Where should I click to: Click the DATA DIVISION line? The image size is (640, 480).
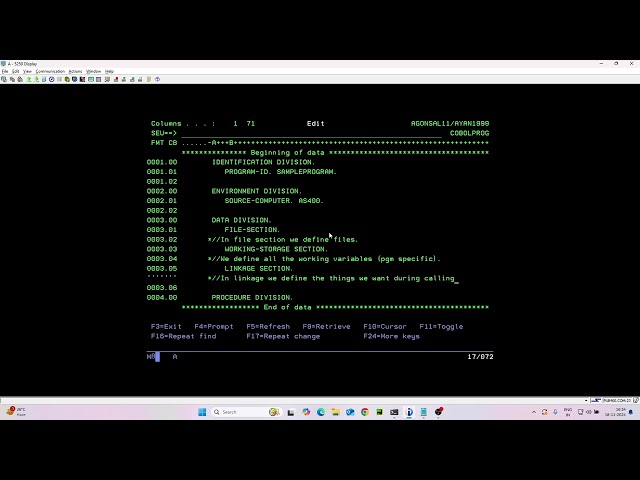click(x=241, y=220)
